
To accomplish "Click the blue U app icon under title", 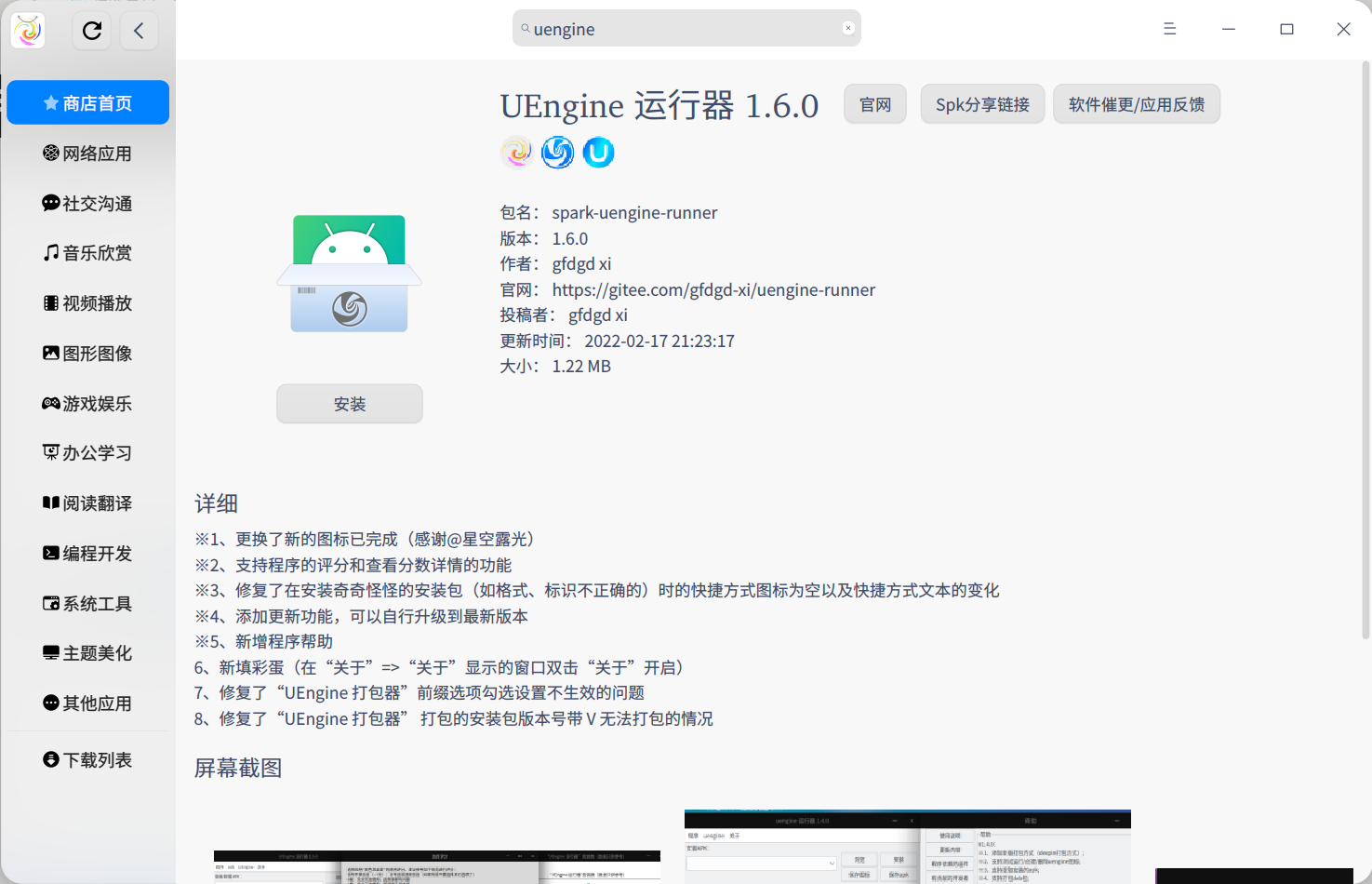I will tap(598, 152).
